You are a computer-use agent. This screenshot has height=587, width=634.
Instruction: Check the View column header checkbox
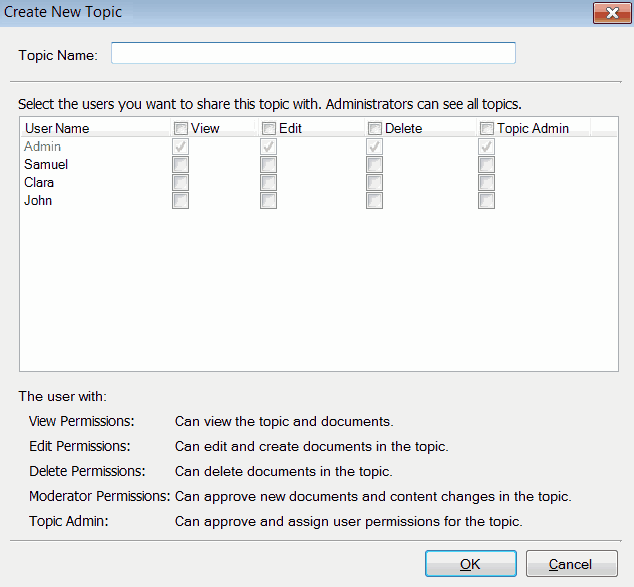[181, 128]
